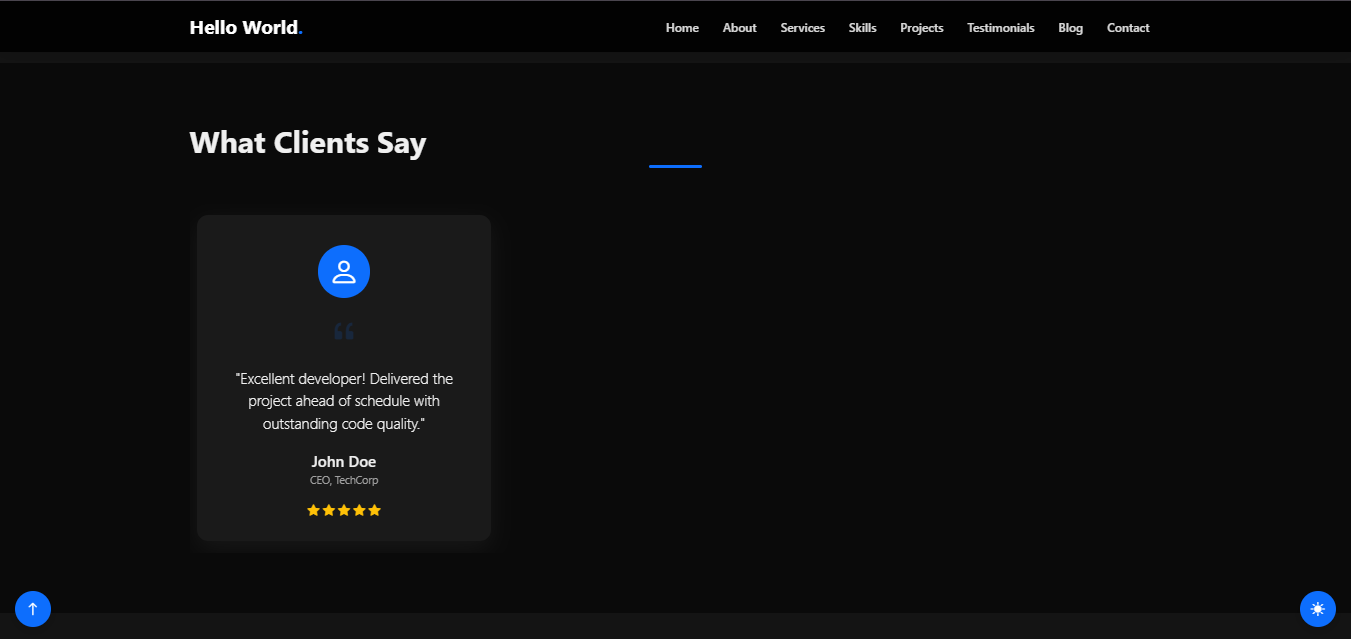Click the CEO, TechCorp subtitle
The height and width of the screenshot is (639, 1351).
[x=344, y=480]
